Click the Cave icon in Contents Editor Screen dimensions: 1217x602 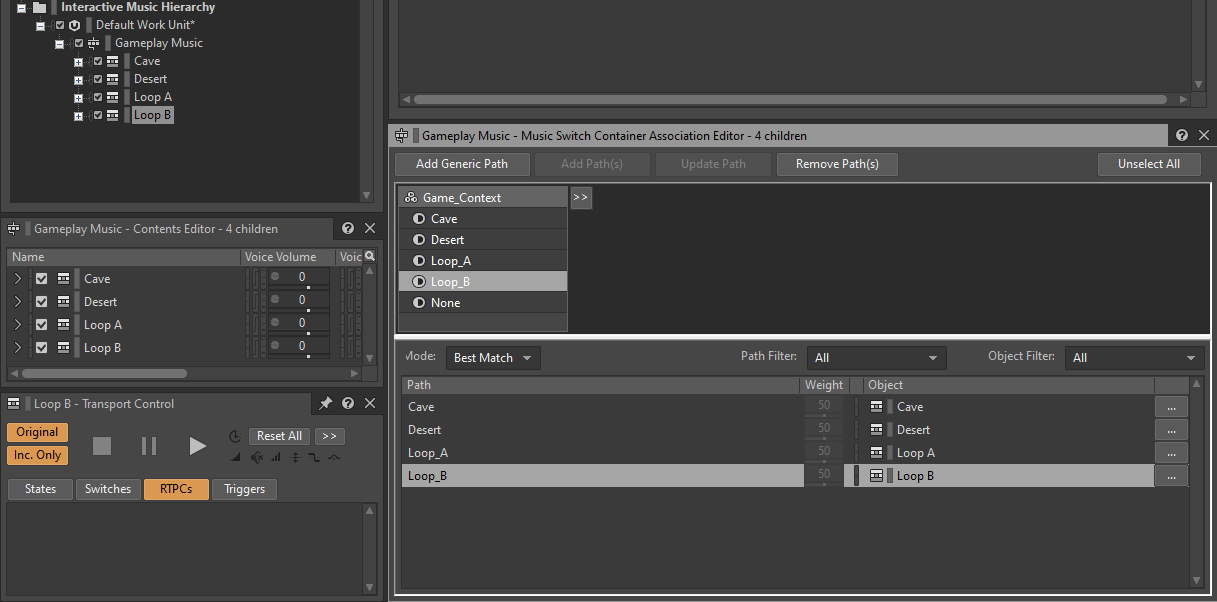64,279
